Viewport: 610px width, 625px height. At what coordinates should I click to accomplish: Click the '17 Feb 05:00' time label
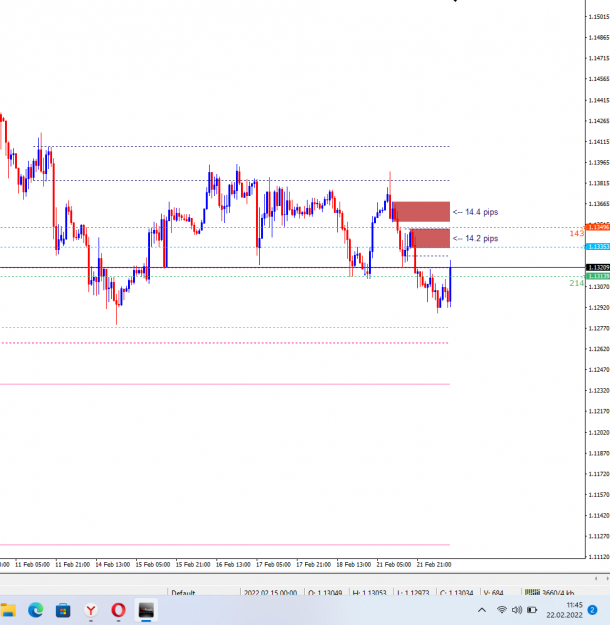click(x=273, y=564)
